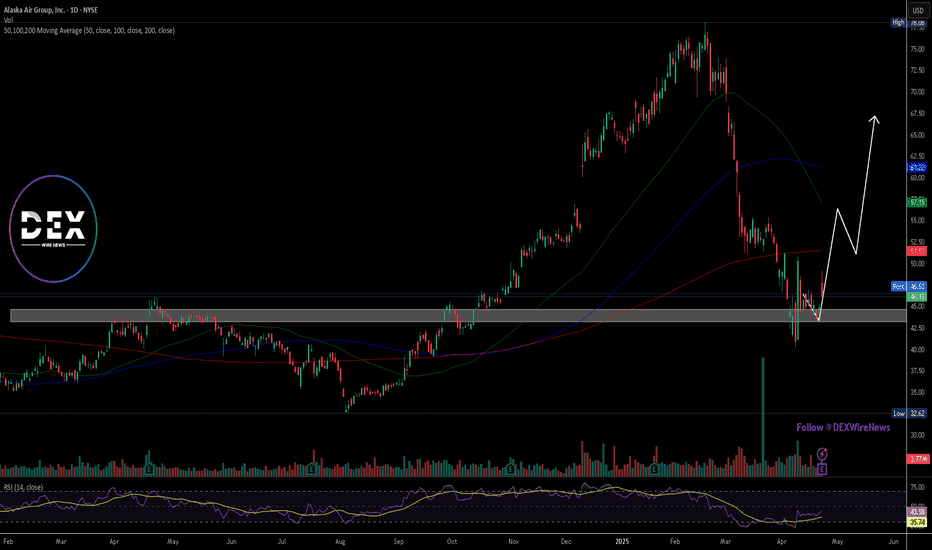
Task: Click the green 46.18 last price tag
Action: click(917, 296)
